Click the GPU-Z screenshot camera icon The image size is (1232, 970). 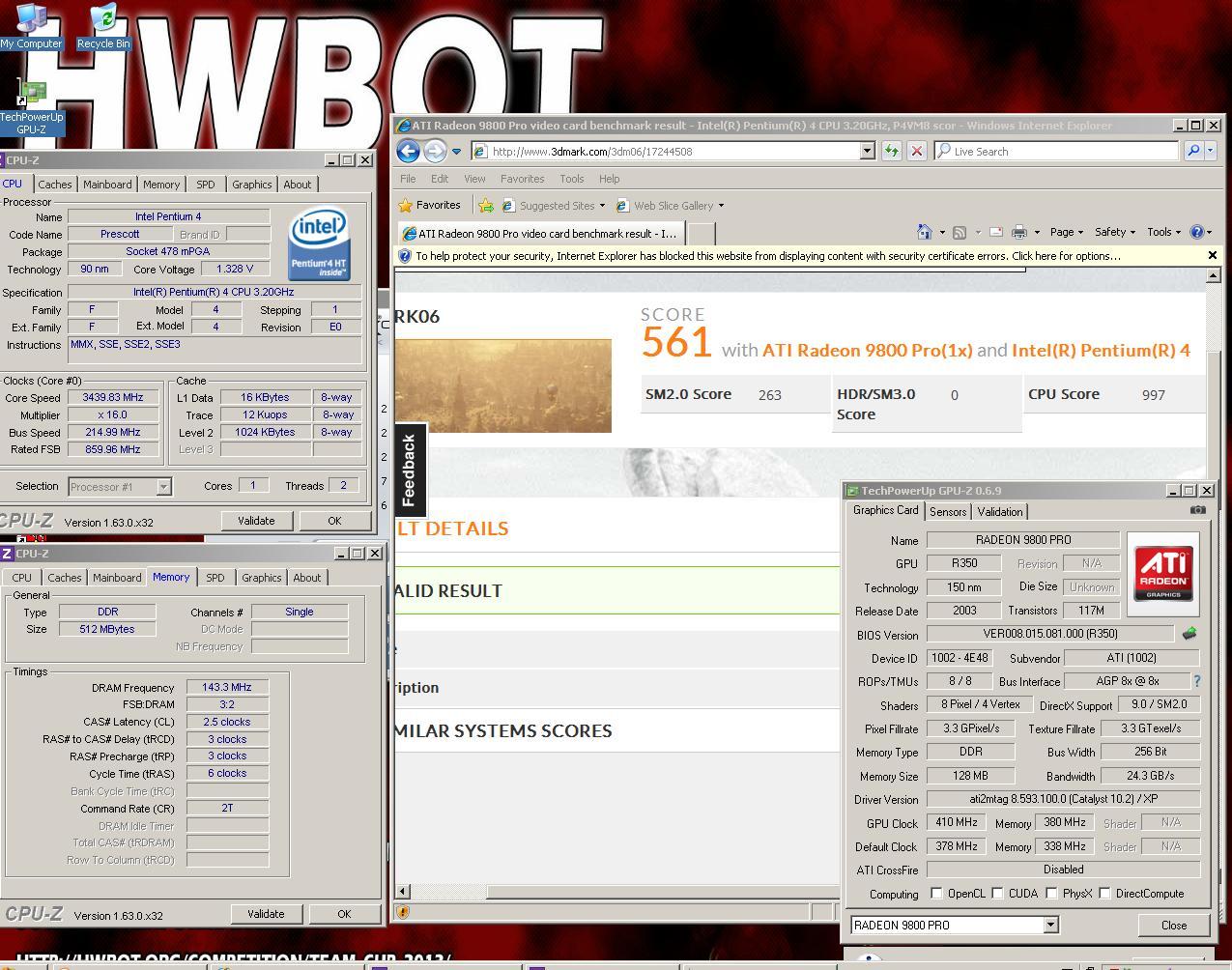1198,510
